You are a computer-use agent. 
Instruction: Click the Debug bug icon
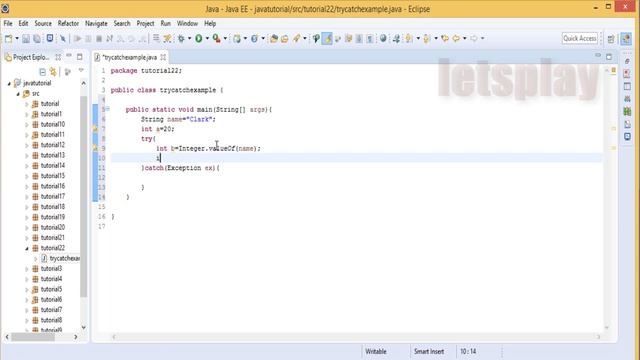[x=182, y=39]
